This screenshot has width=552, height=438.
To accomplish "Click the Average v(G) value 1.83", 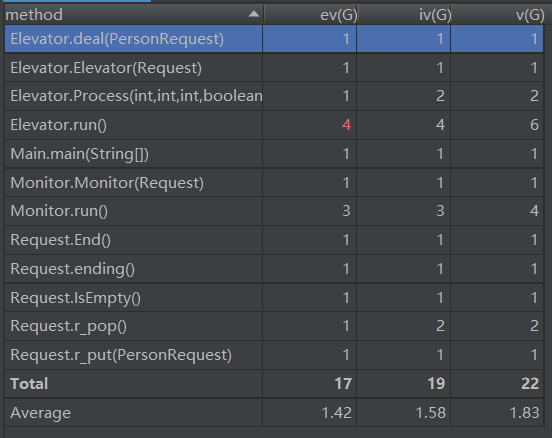I will coord(525,413).
